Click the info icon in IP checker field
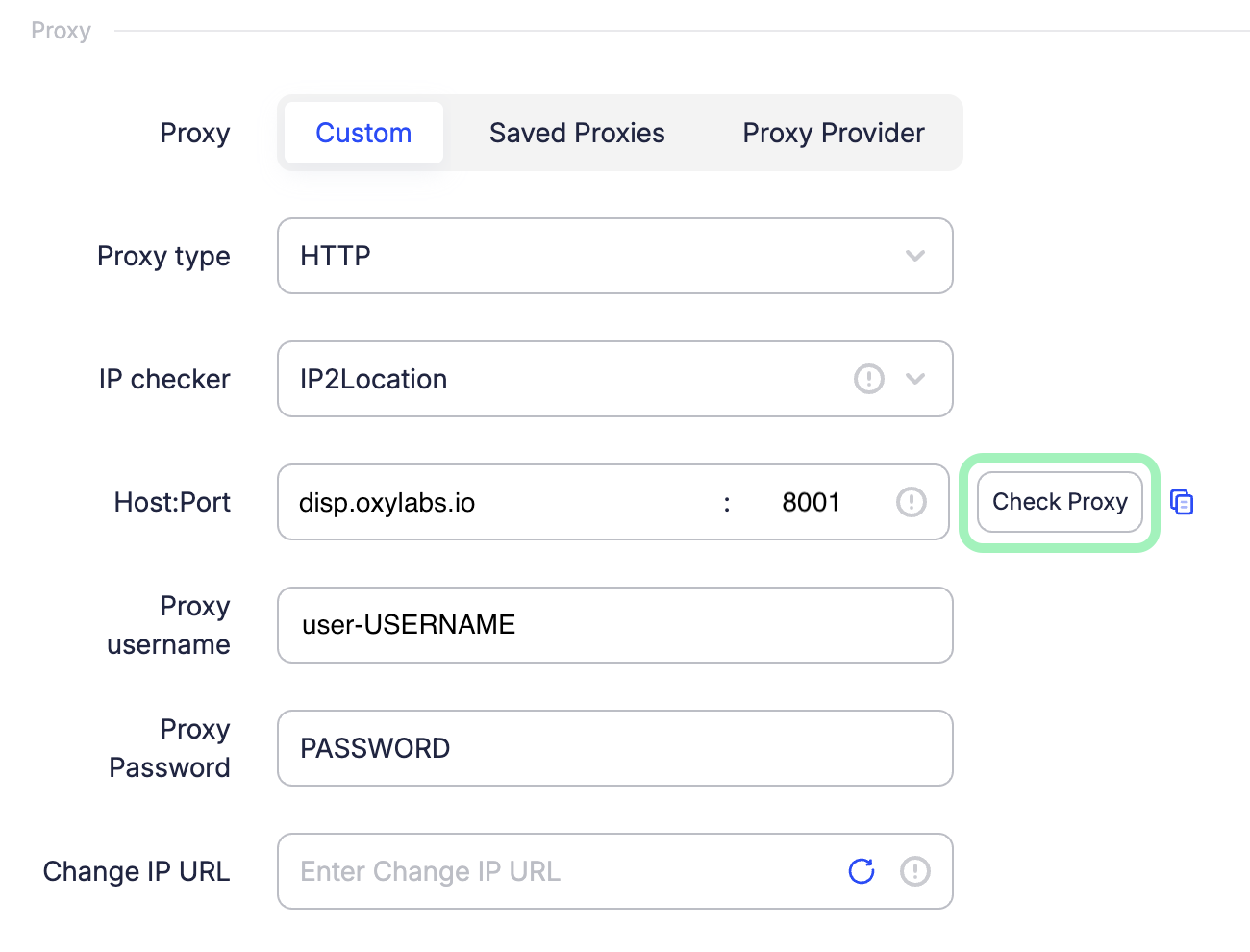This screenshot has height=952, width=1250. click(x=868, y=379)
